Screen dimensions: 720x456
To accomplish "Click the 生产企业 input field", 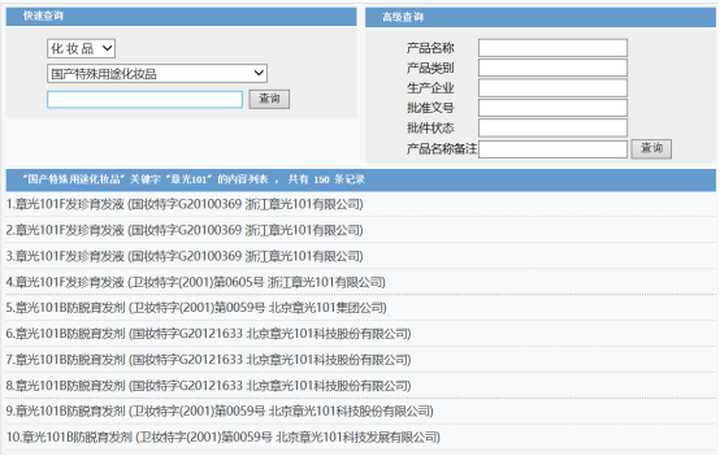I will [553, 88].
